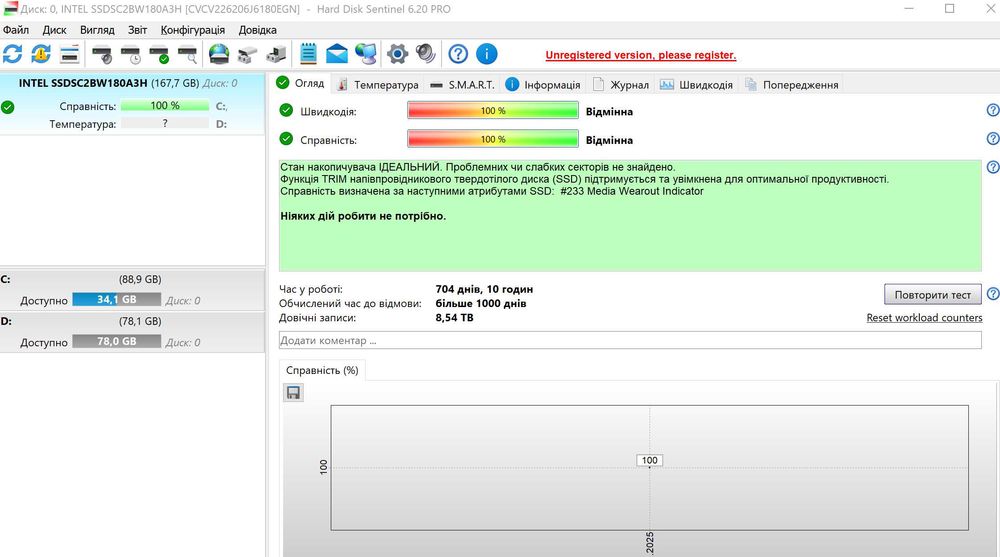The width and height of the screenshot is (1000, 557).
Task: Click the disk icon with magnifier
Action: pyautogui.click(x=188, y=55)
